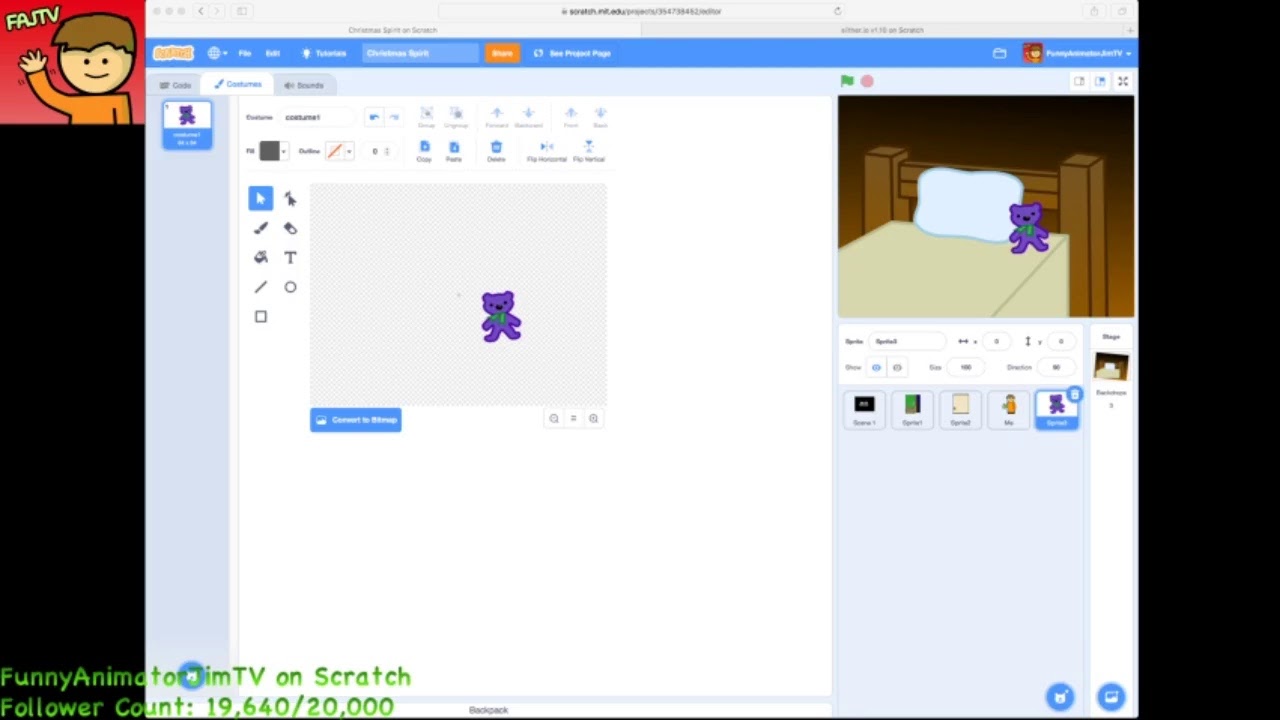Click Convert to Bitmap

[x=356, y=420]
